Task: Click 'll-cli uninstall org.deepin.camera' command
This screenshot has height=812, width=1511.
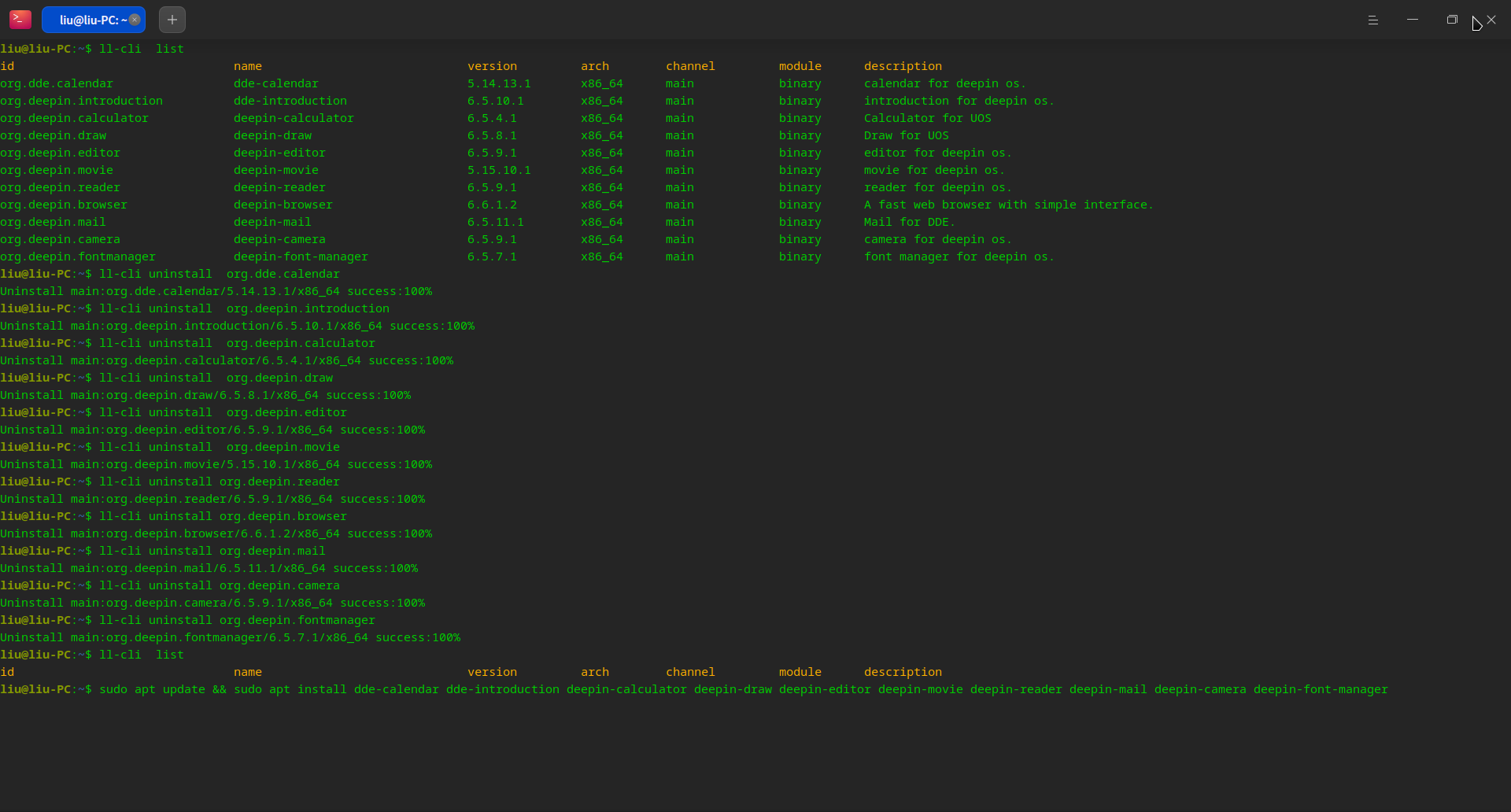Action: (220, 585)
